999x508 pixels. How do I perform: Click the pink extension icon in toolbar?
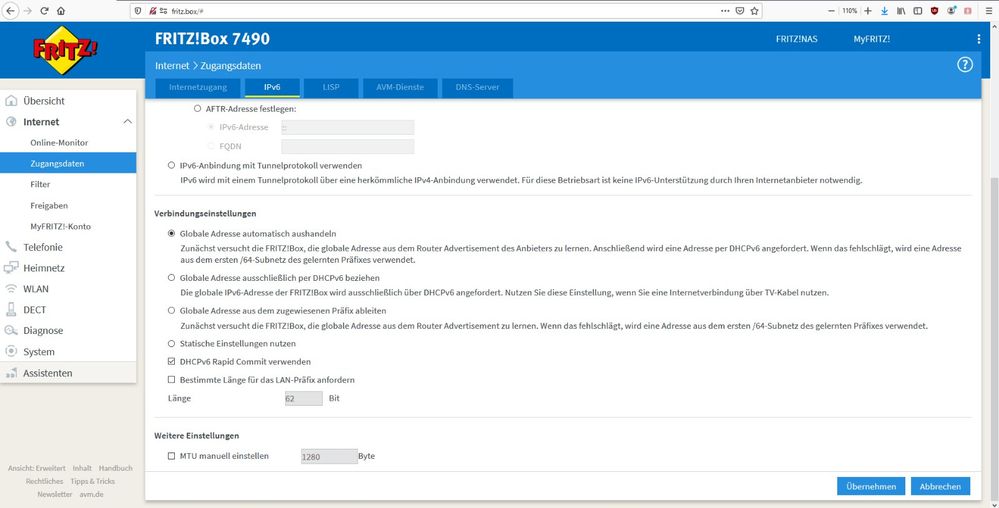(x=968, y=11)
